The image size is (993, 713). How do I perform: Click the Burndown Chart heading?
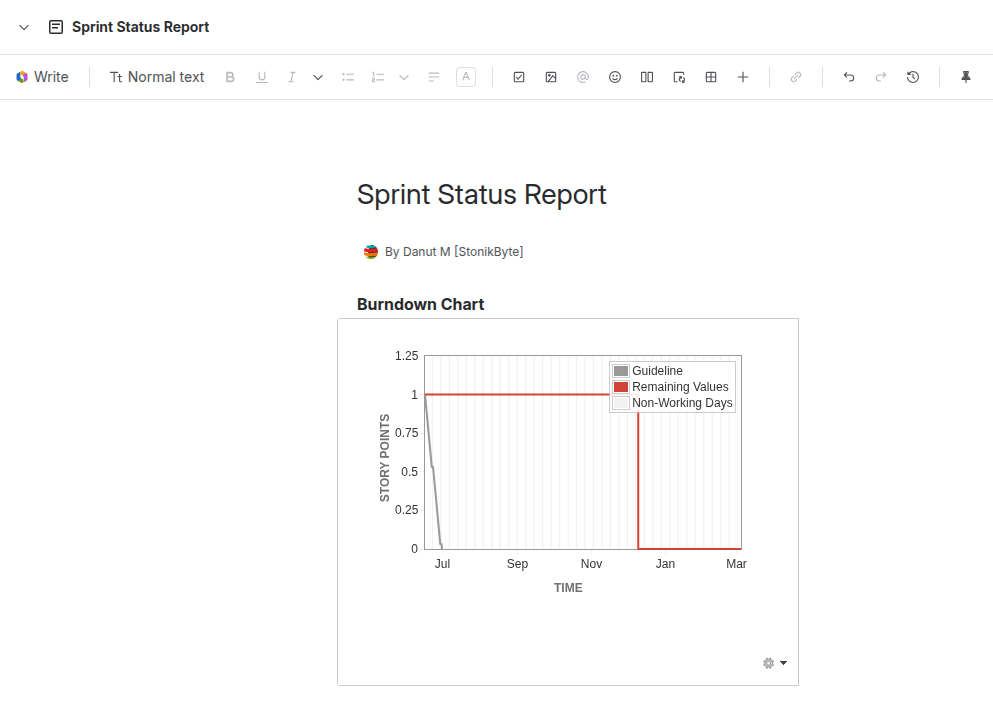(421, 305)
